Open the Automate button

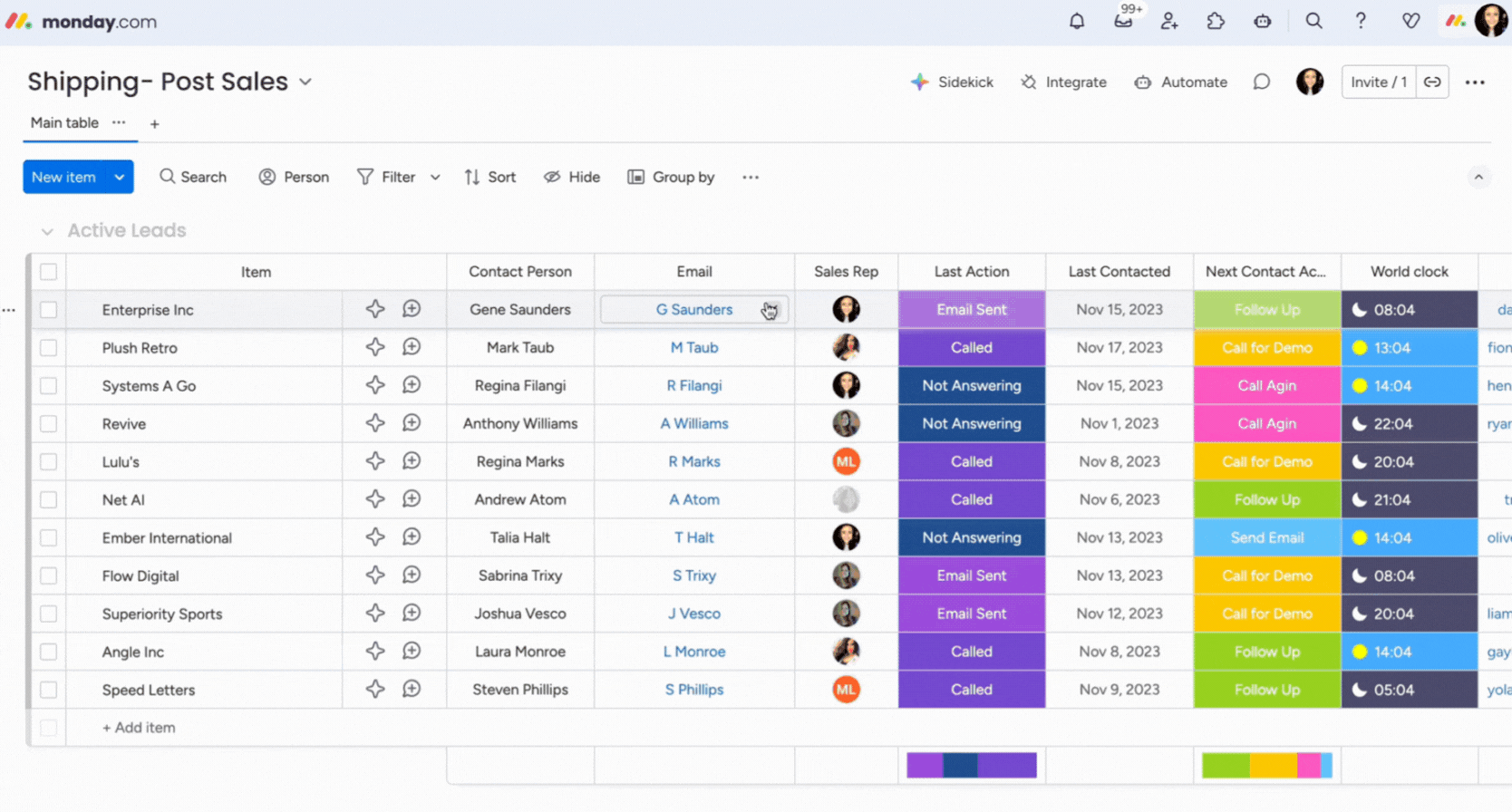click(x=1181, y=82)
